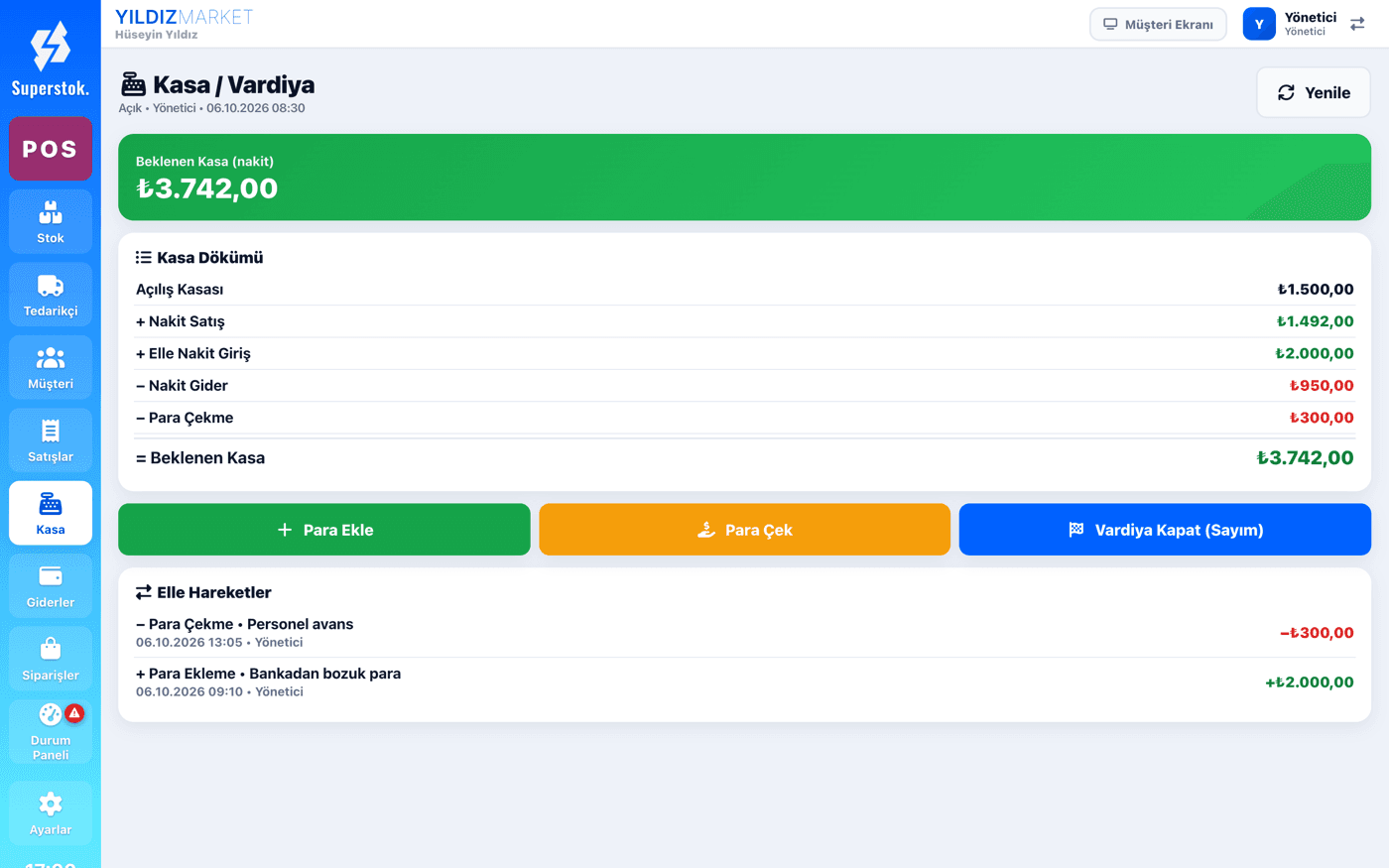The width and height of the screenshot is (1389, 868).
Task: Click the +₺2.000,00 movement amount
Action: point(1309,682)
